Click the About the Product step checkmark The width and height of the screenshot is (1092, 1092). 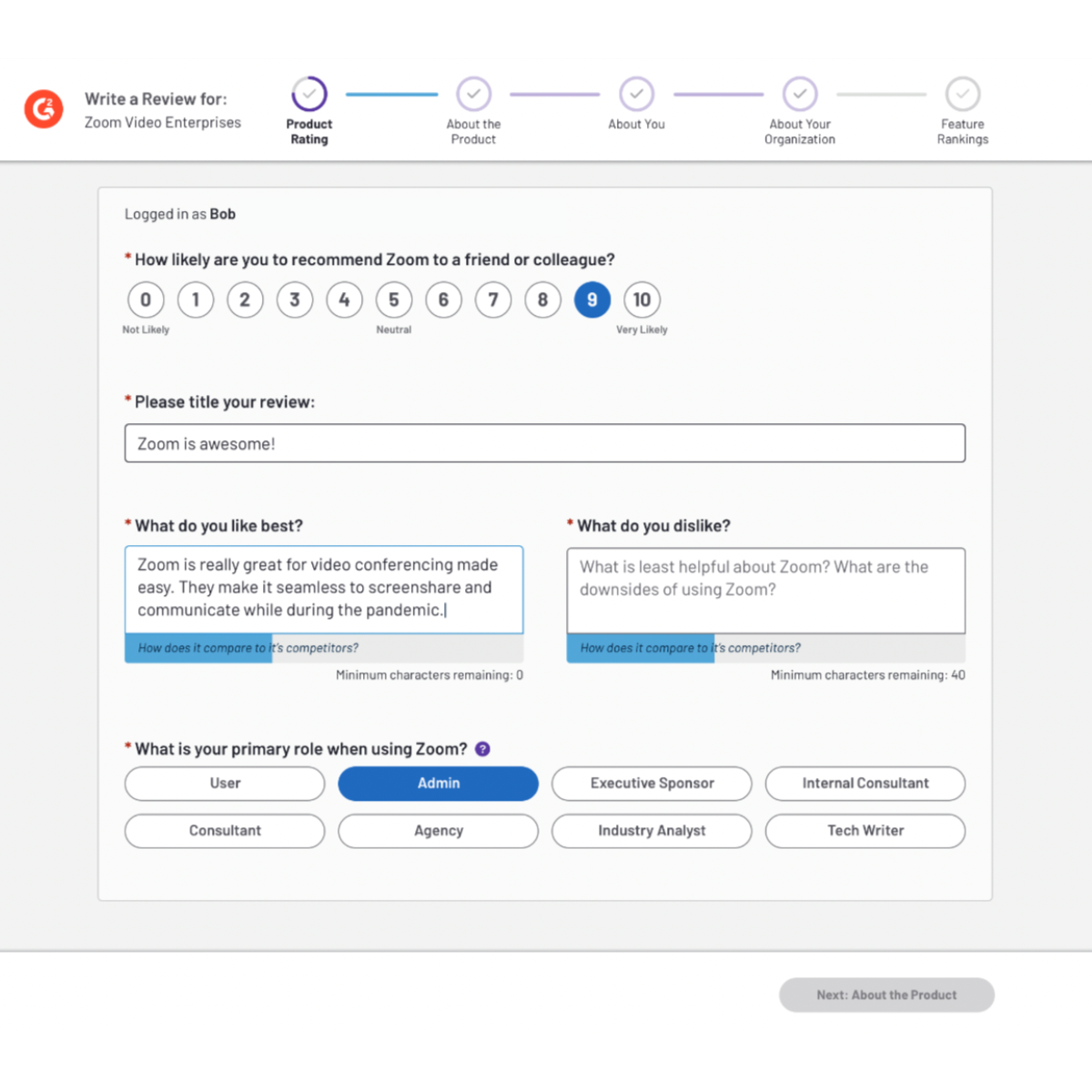tap(473, 94)
